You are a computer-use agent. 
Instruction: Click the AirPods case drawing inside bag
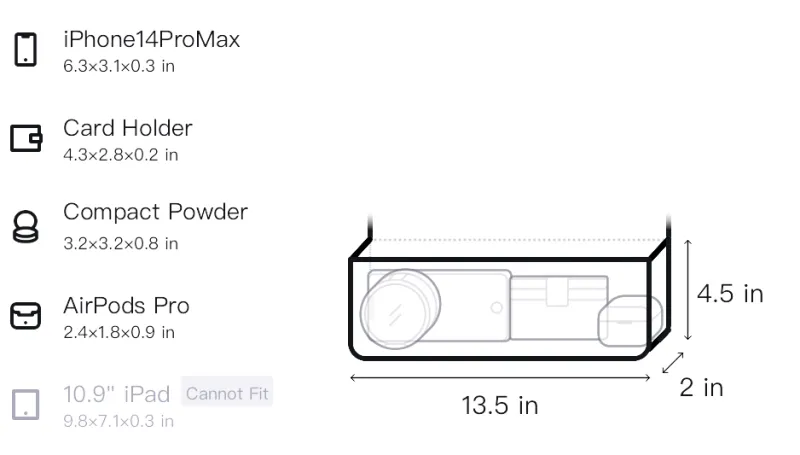pos(630,320)
